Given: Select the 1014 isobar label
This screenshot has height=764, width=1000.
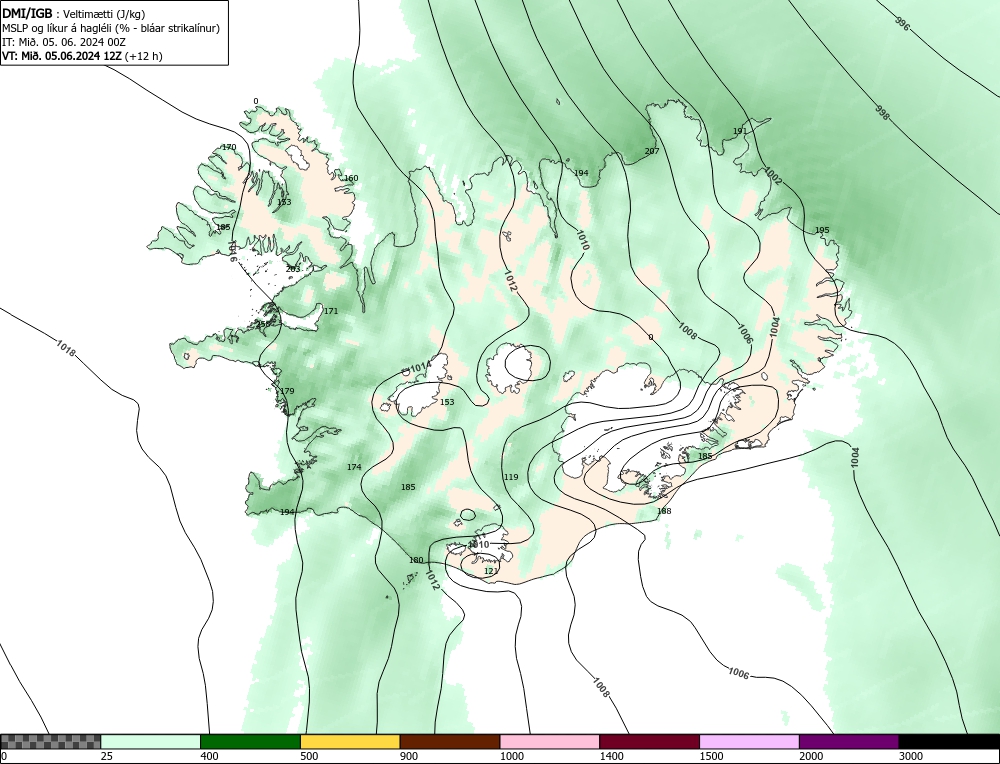Looking at the screenshot, I should [420, 368].
